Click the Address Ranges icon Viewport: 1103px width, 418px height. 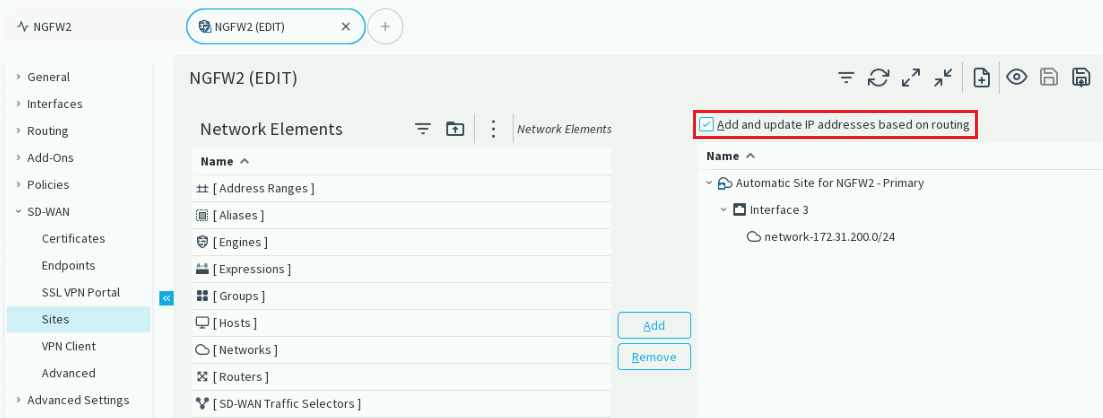(202, 189)
